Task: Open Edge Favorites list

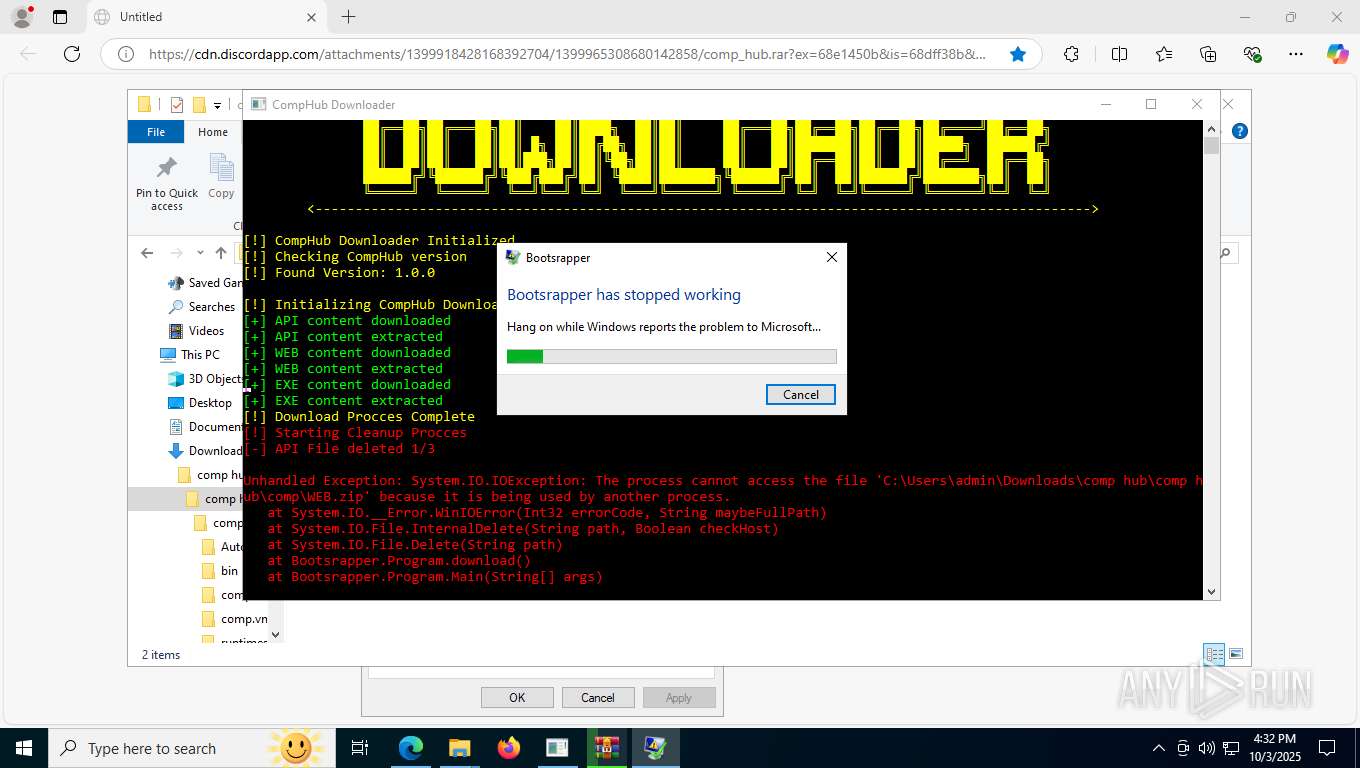Action: [1164, 54]
